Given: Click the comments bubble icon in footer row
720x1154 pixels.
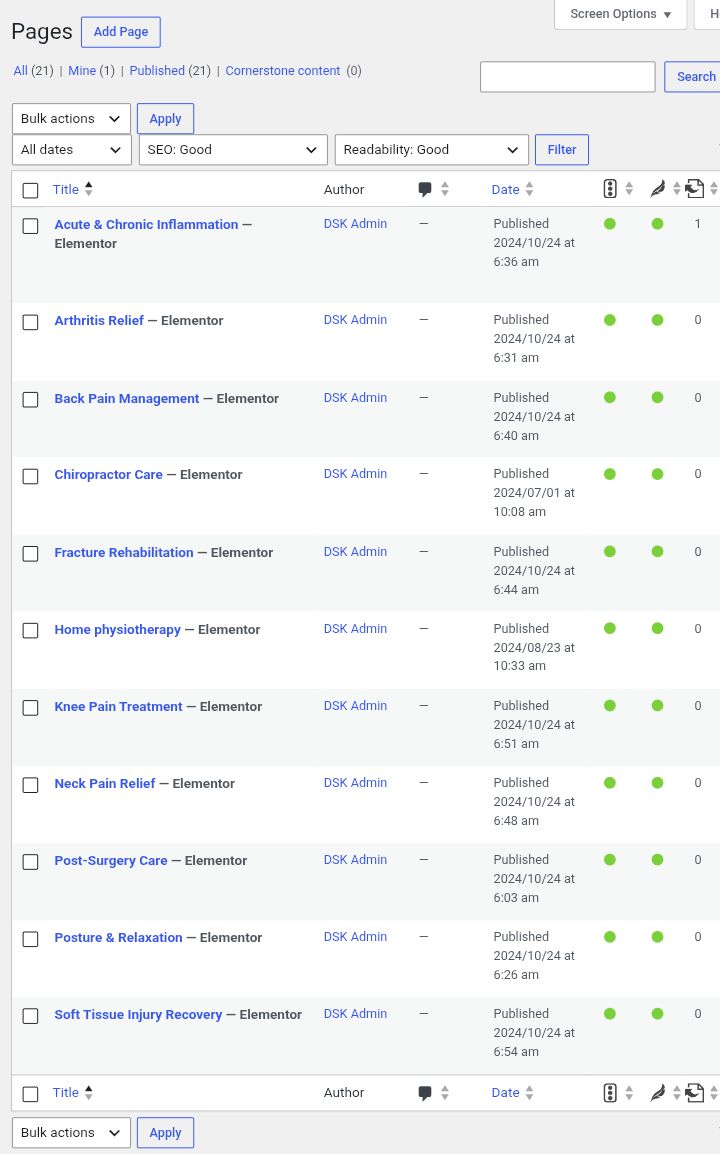Looking at the screenshot, I should (425, 1093).
